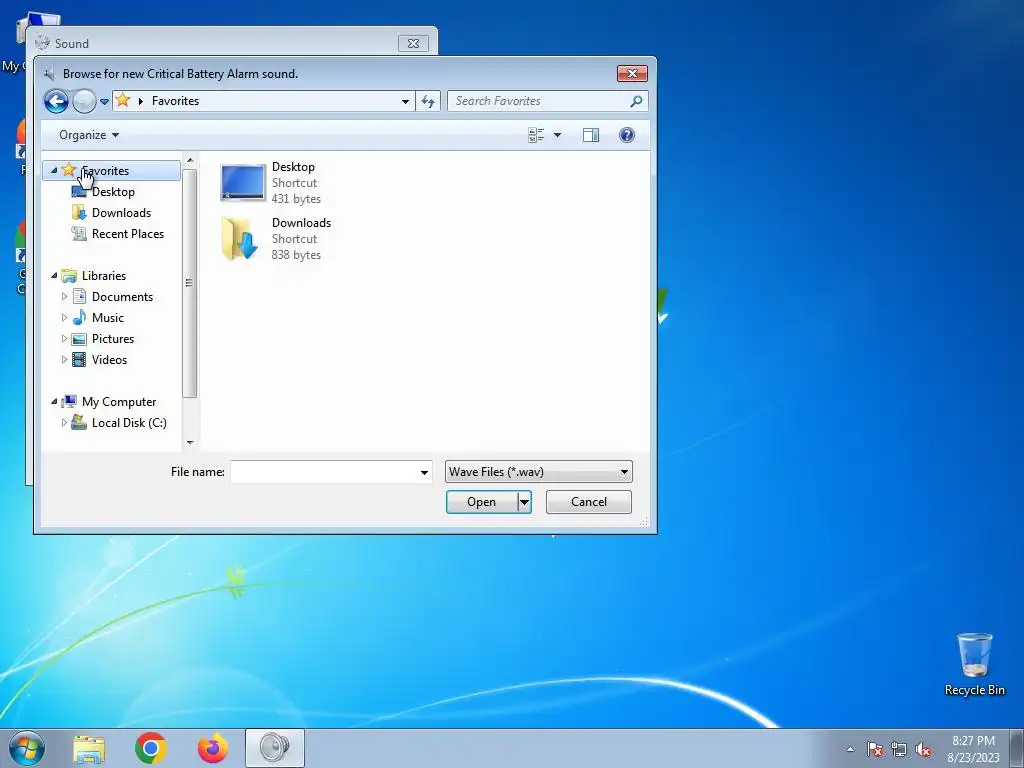
Task: Open the network tray icon
Action: pos(899,749)
